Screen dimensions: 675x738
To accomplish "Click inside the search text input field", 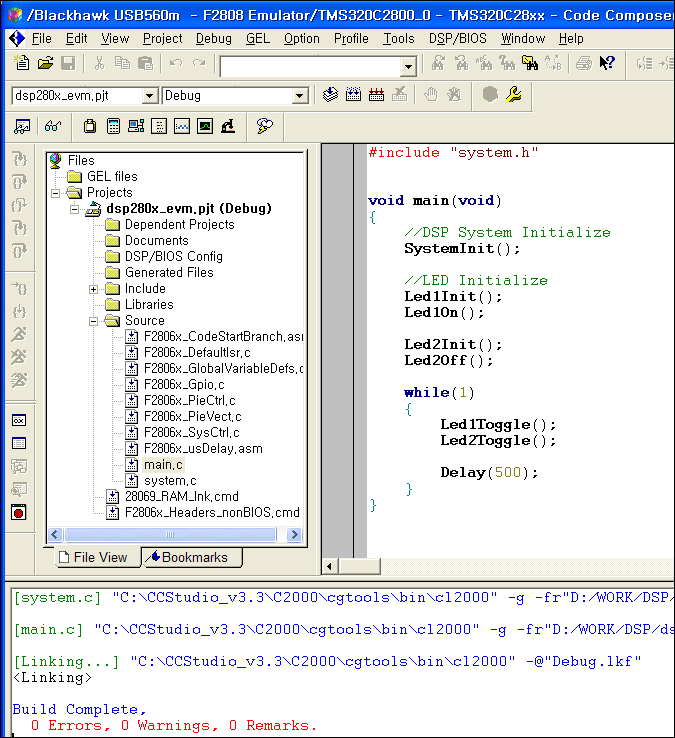I will click(x=311, y=66).
